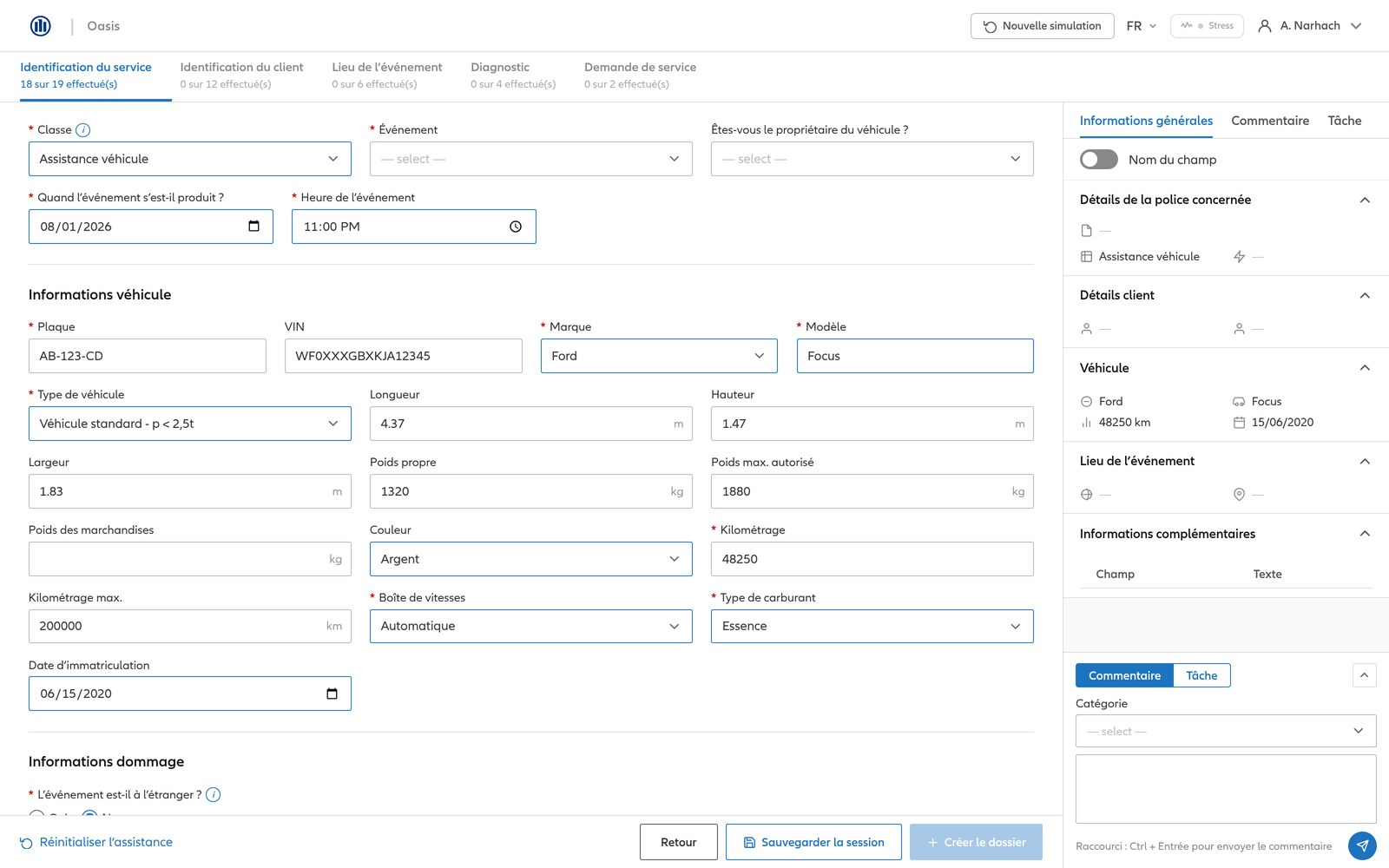Click the Nouvelle simulation button
This screenshot has width=1389, height=868.
1042,26
